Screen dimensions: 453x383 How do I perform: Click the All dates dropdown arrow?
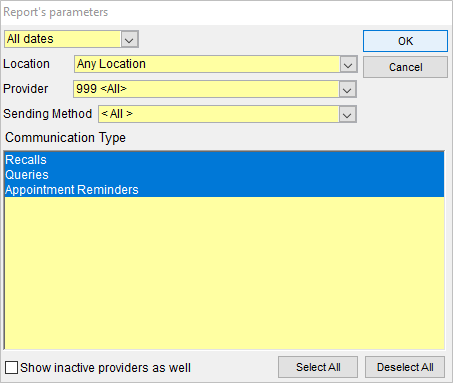click(x=129, y=39)
